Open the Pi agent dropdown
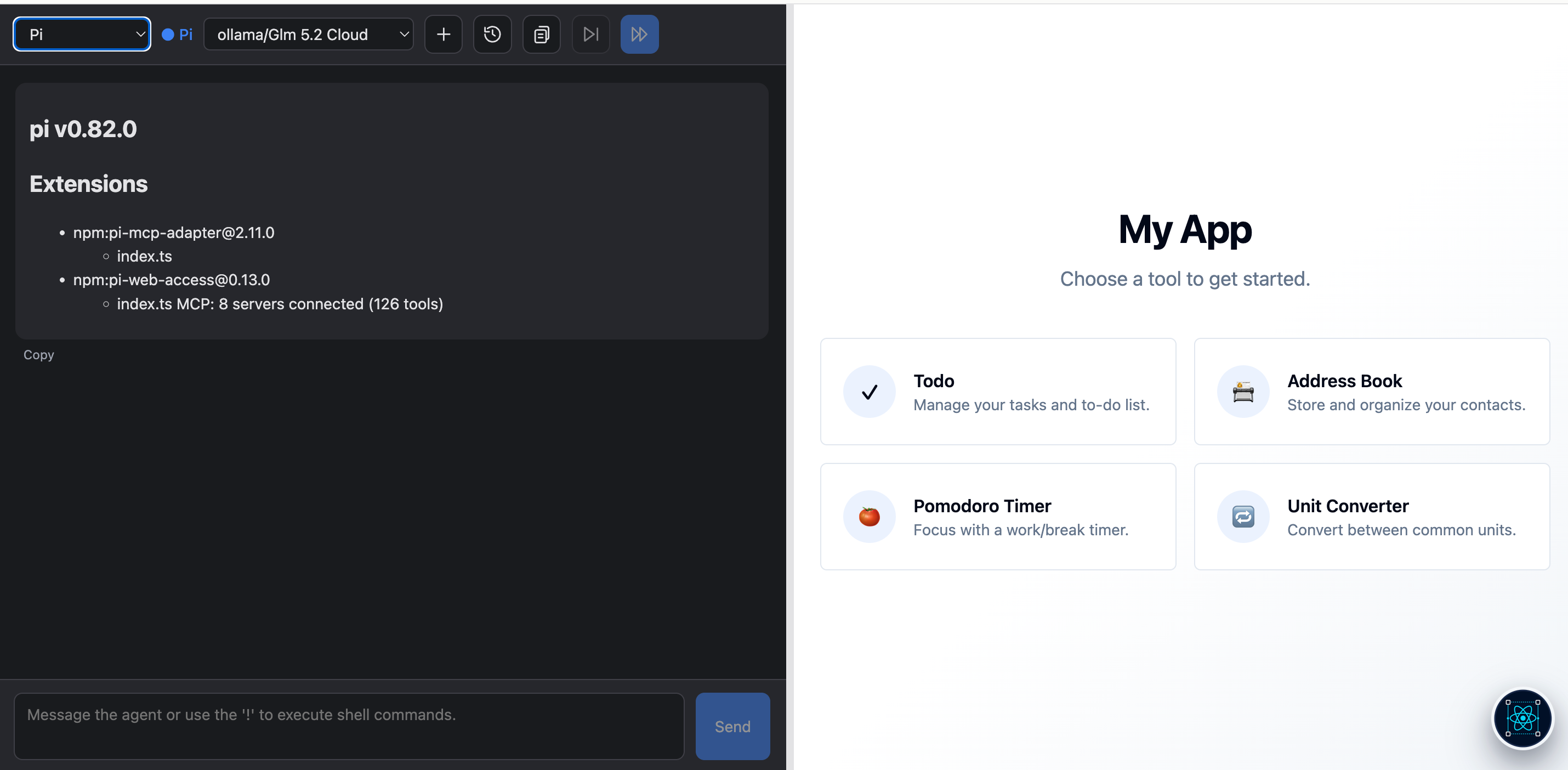The width and height of the screenshot is (1568, 770). (82, 34)
